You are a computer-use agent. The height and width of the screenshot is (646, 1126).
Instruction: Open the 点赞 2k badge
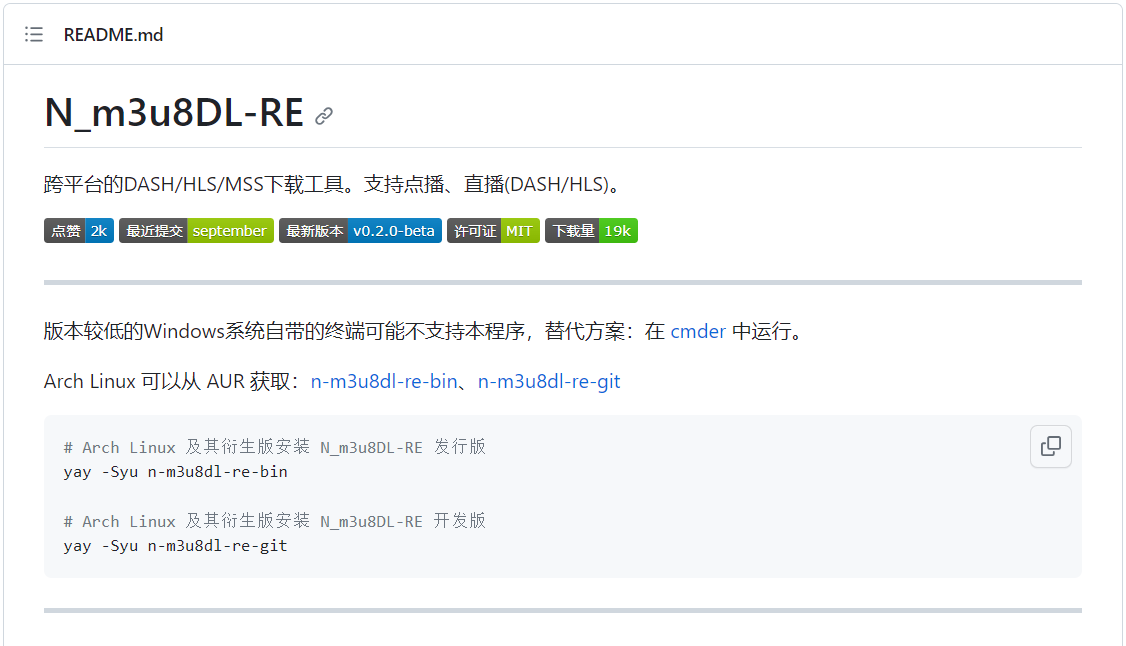tap(79, 231)
